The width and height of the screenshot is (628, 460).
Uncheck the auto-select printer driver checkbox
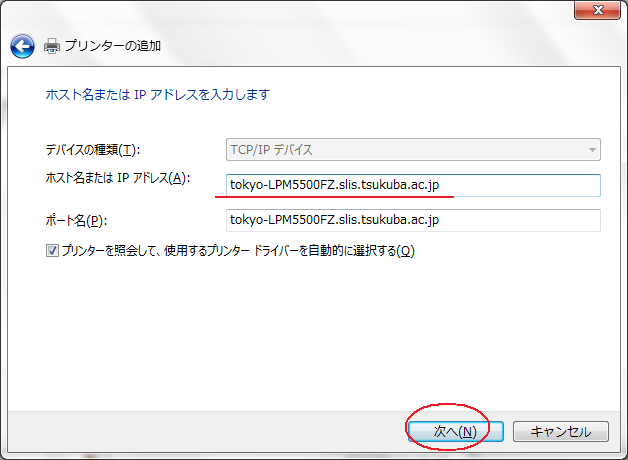52,251
